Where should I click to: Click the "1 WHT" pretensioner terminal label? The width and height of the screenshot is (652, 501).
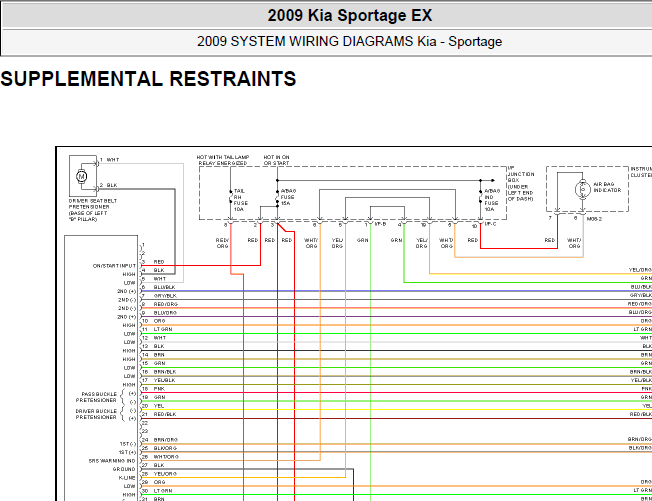[110, 160]
